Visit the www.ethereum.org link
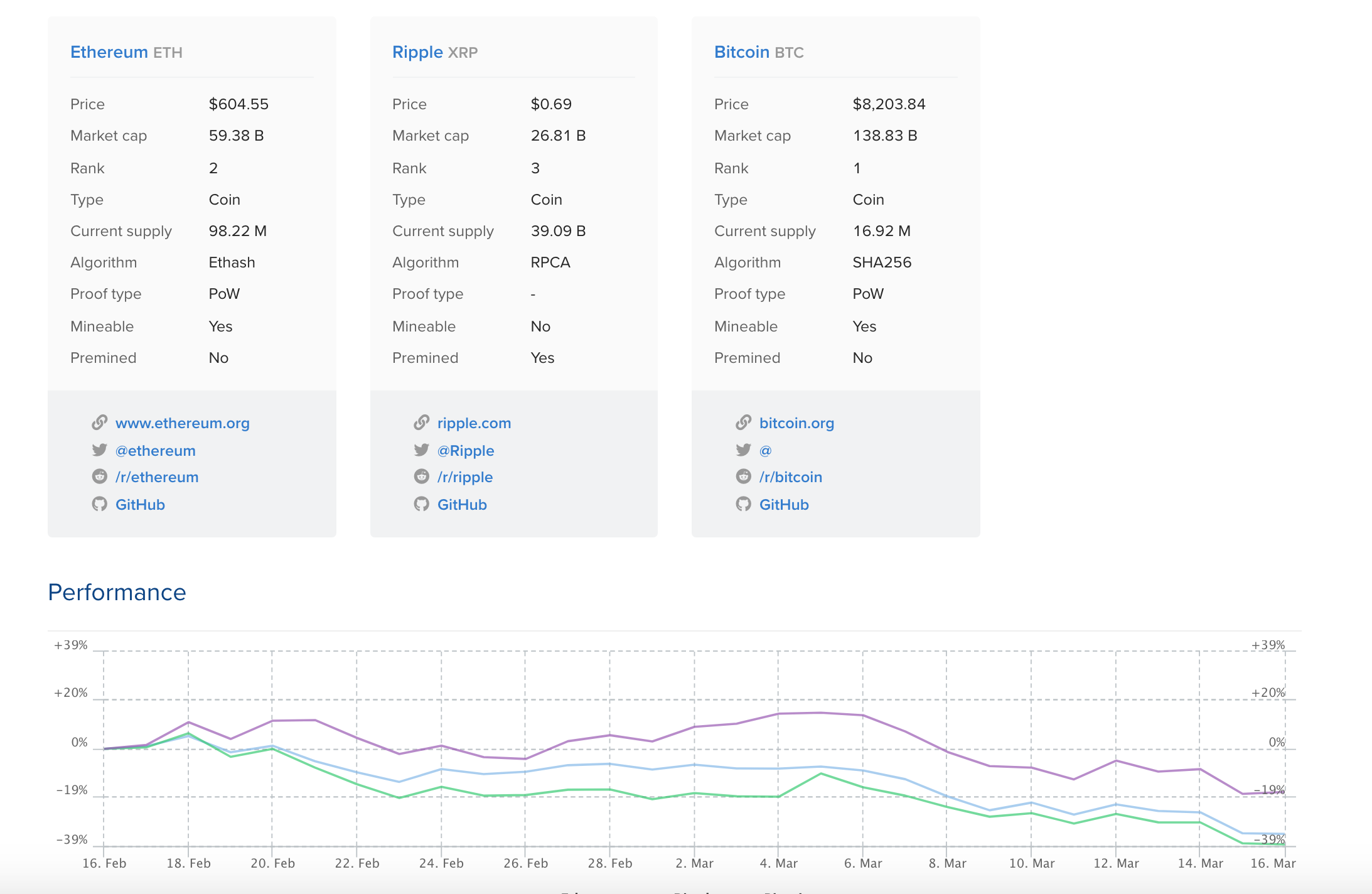 click(182, 423)
